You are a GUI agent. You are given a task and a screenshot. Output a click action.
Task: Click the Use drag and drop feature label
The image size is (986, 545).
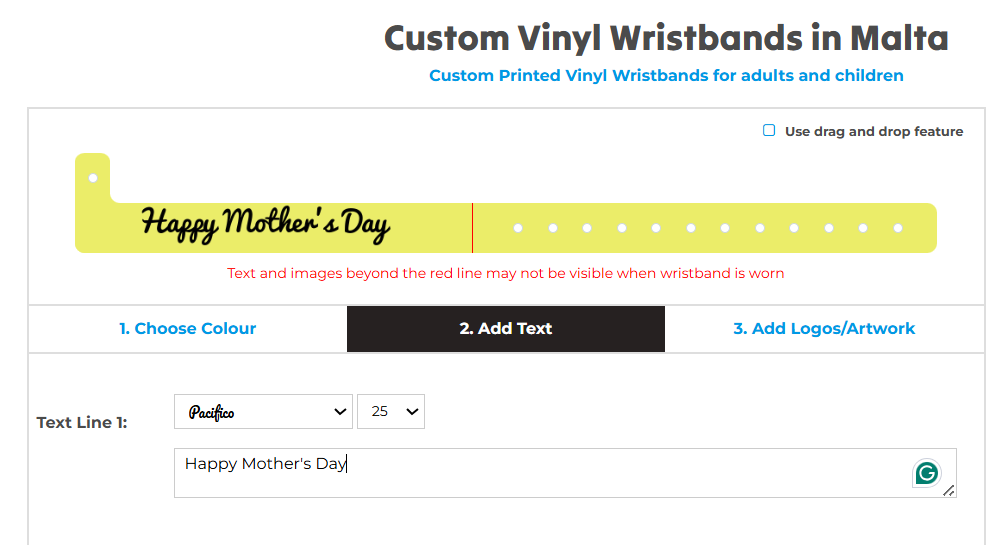874,131
